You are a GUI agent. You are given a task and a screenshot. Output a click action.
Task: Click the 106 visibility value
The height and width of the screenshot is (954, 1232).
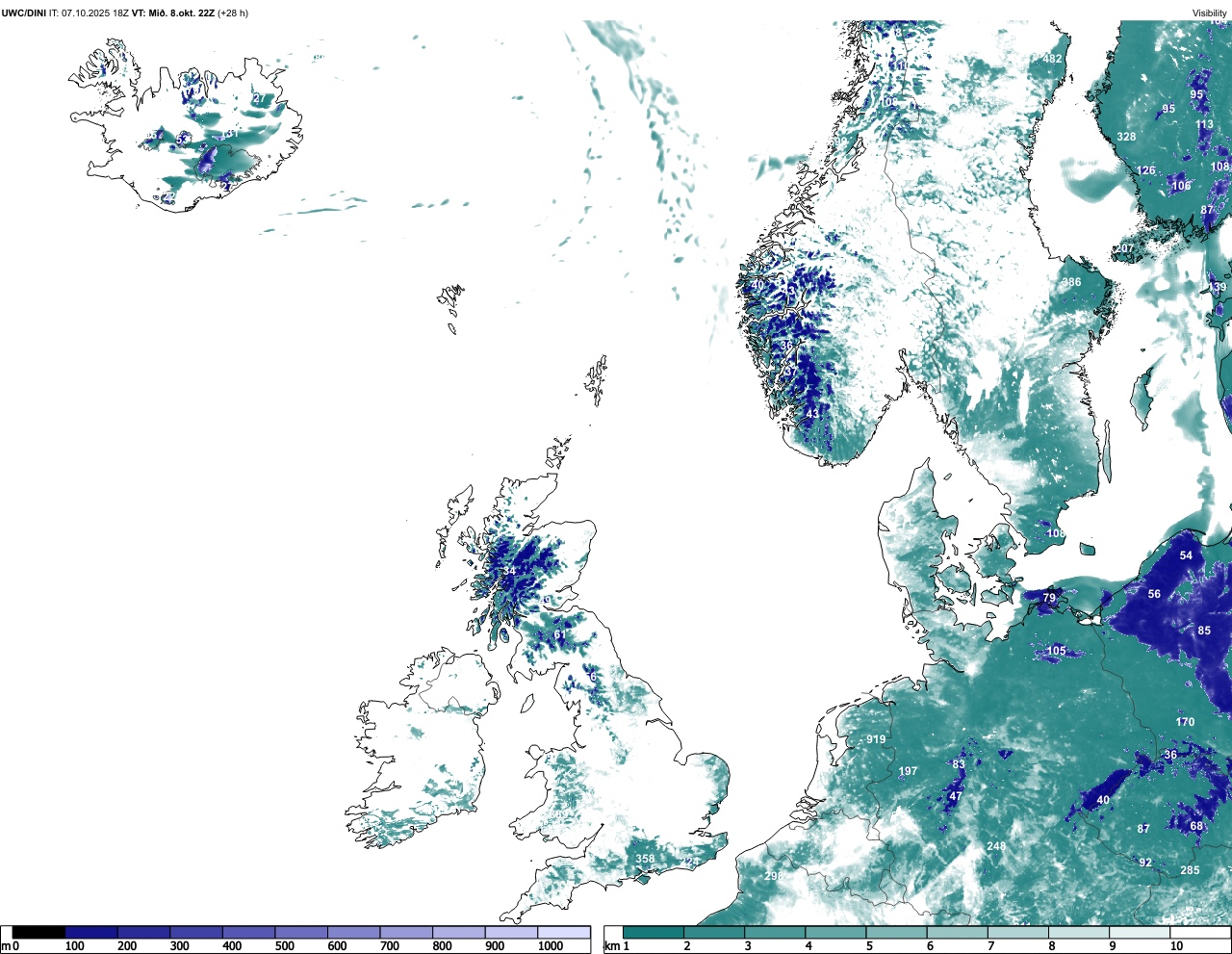(1180, 186)
